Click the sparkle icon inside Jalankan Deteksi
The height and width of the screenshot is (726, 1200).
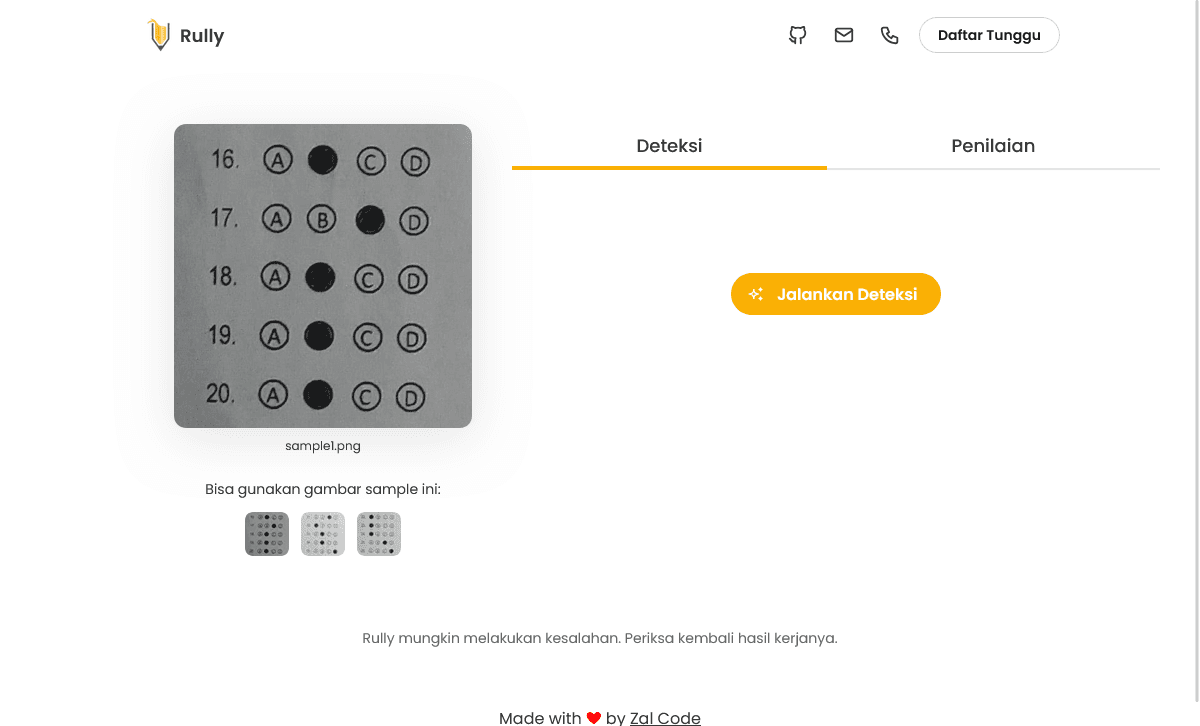click(756, 294)
